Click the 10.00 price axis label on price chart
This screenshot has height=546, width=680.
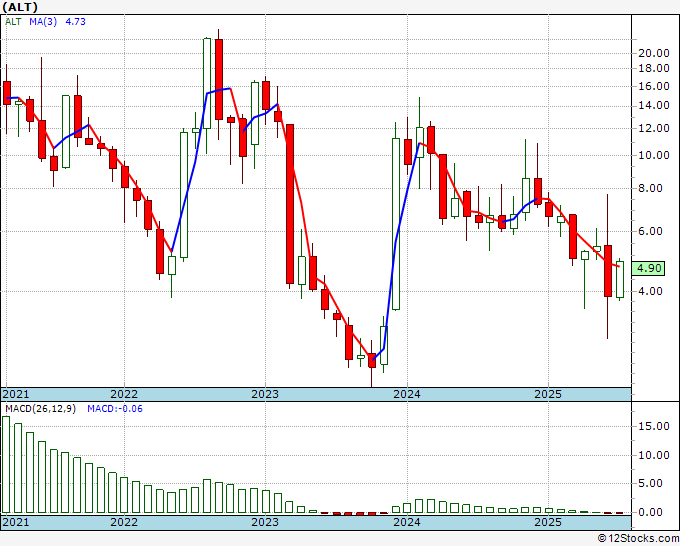pos(654,155)
